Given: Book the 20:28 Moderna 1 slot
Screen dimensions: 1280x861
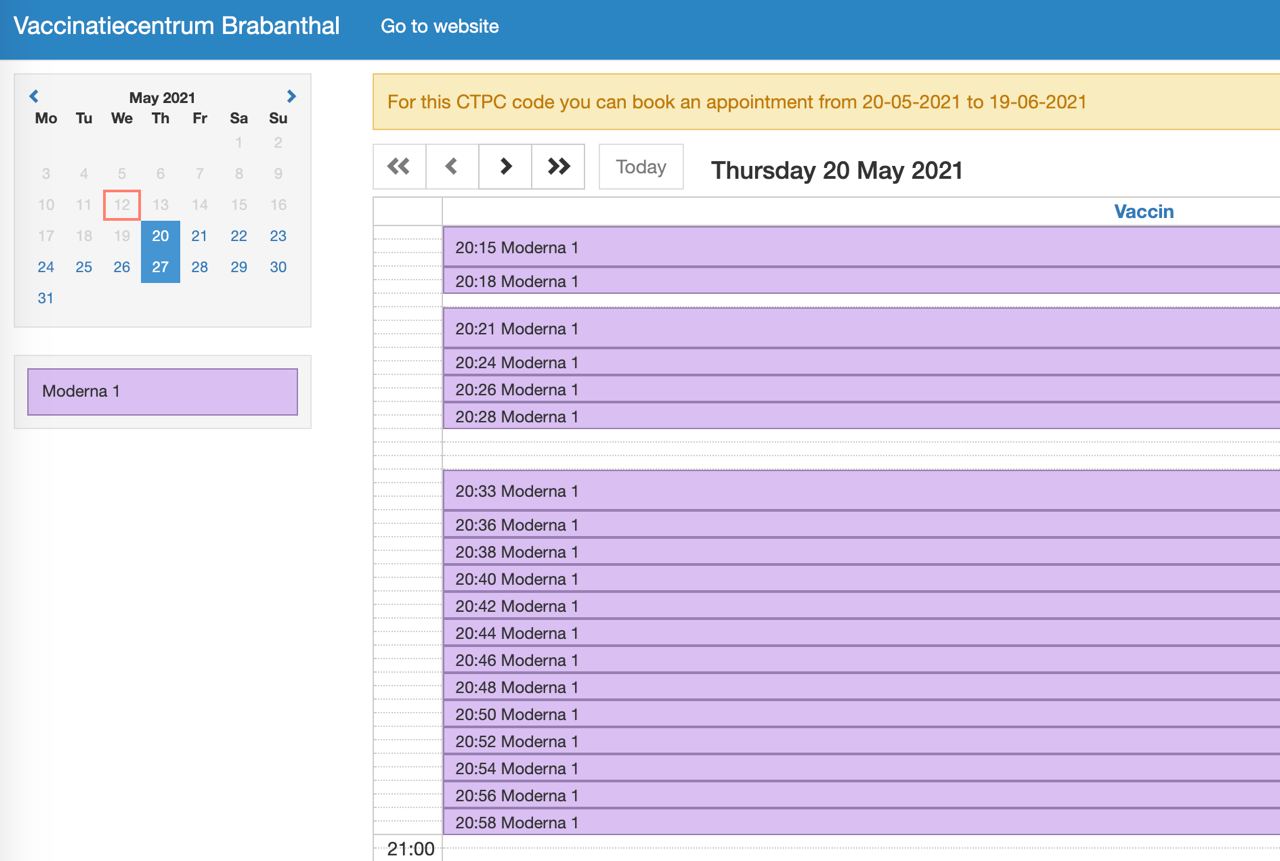Looking at the screenshot, I should (861, 416).
